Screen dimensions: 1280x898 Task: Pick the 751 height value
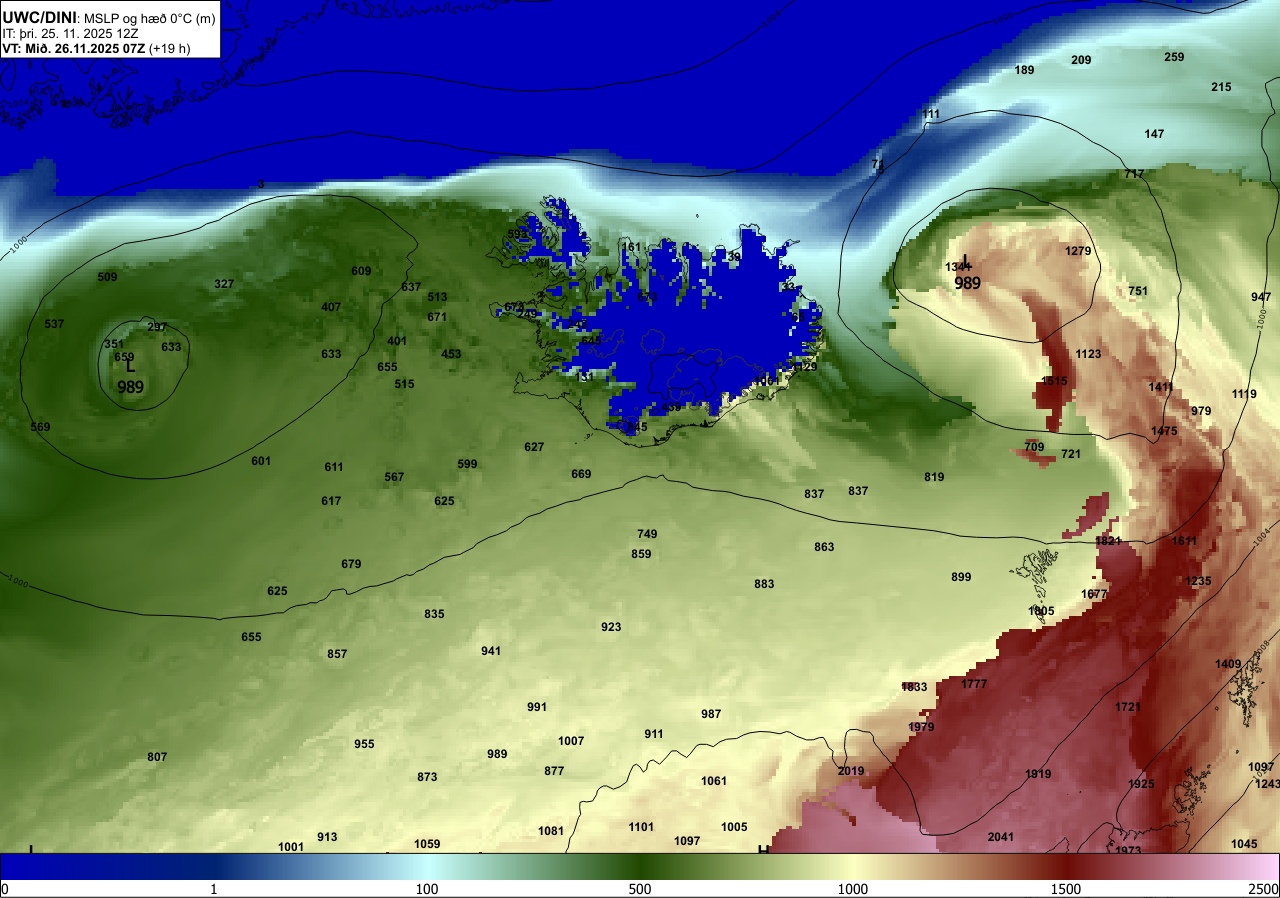tap(1138, 291)
